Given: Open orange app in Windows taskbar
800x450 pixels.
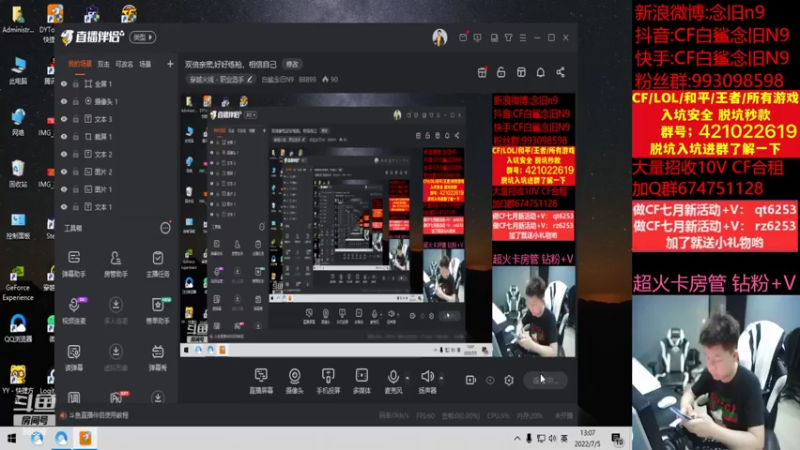Looking at the screenshot, I should (85, 438).
